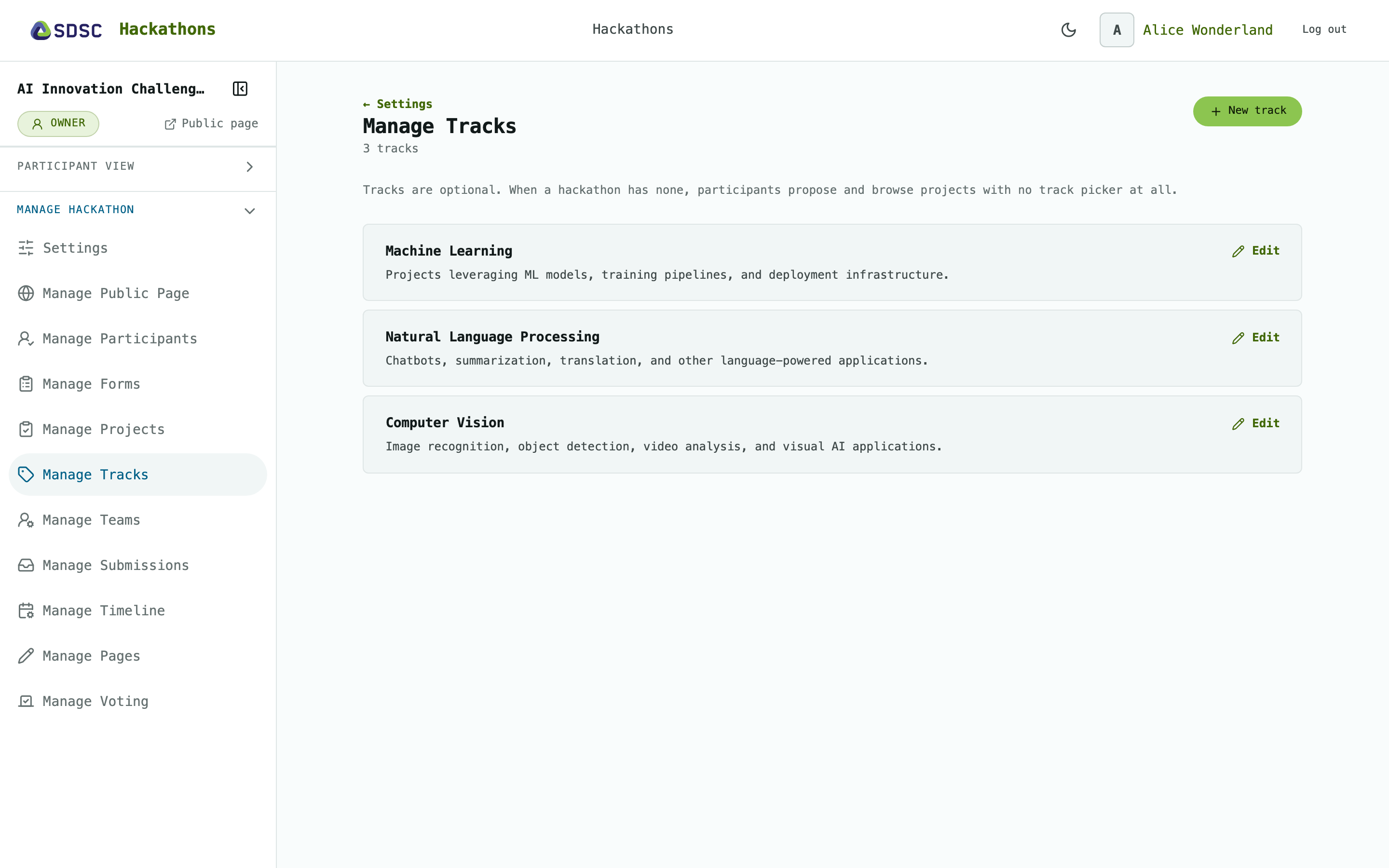Click the Settings sliders icon in sidebar
Image resolution: width=1389 pixels, height=868 pixels.
[26, 248]
